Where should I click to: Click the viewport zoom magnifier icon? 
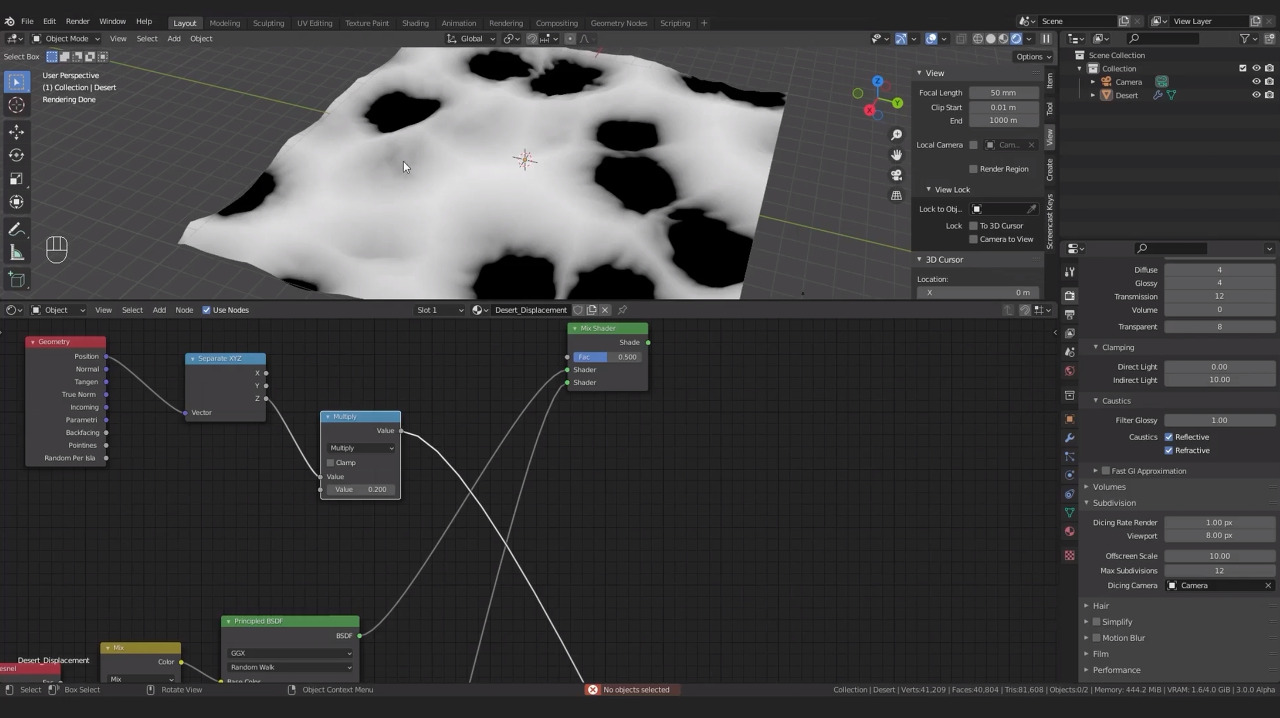click(896, 135)
